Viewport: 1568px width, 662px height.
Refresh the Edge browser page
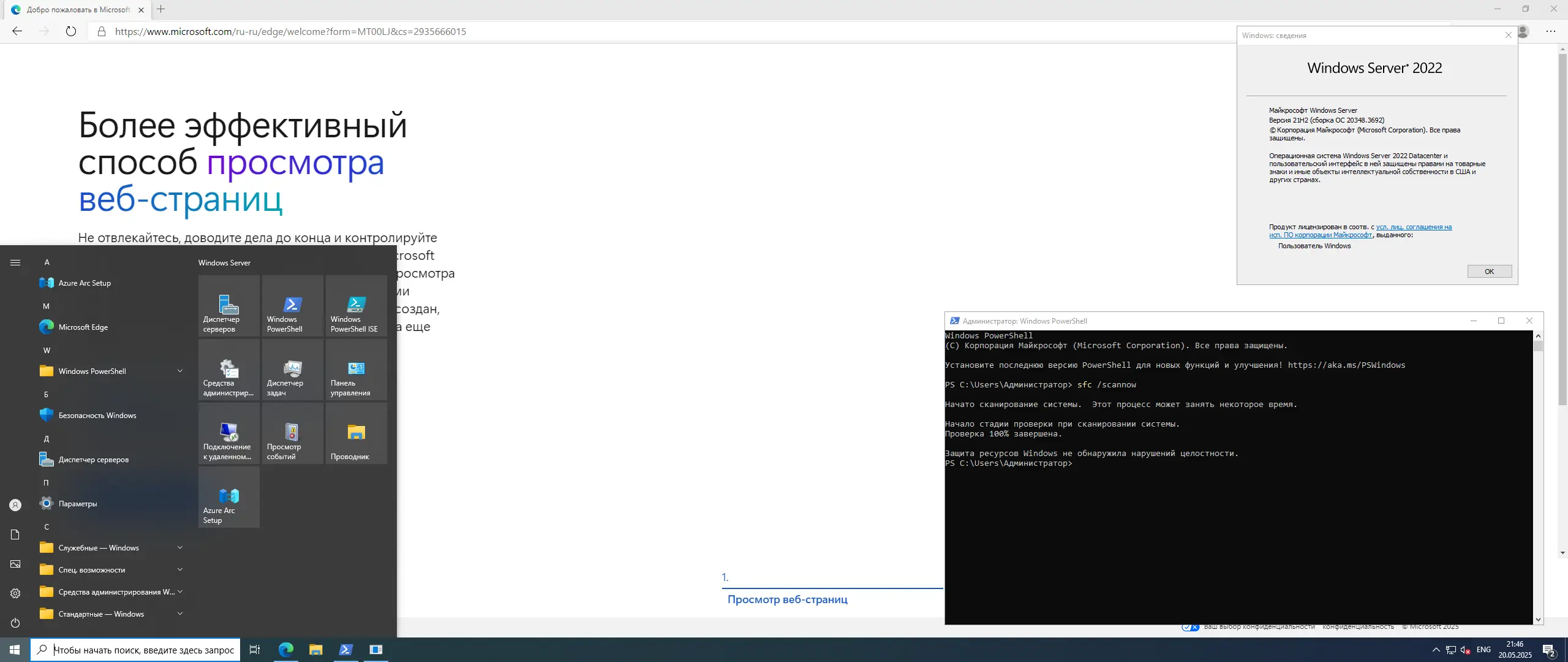[71, 31]
